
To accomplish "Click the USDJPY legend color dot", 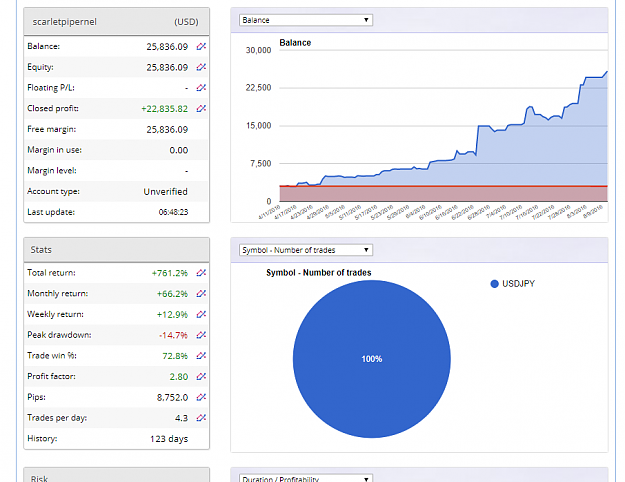I will pos(494,284).
